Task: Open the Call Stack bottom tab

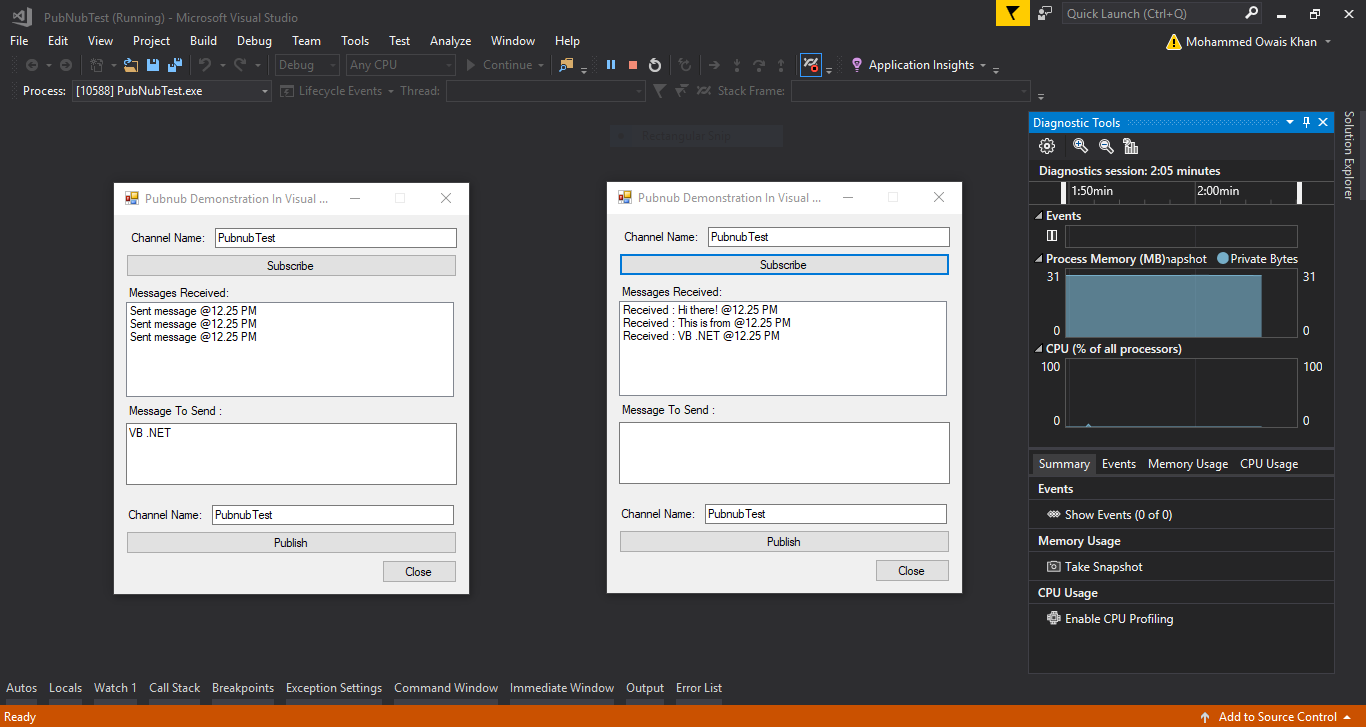Action: 175,688
